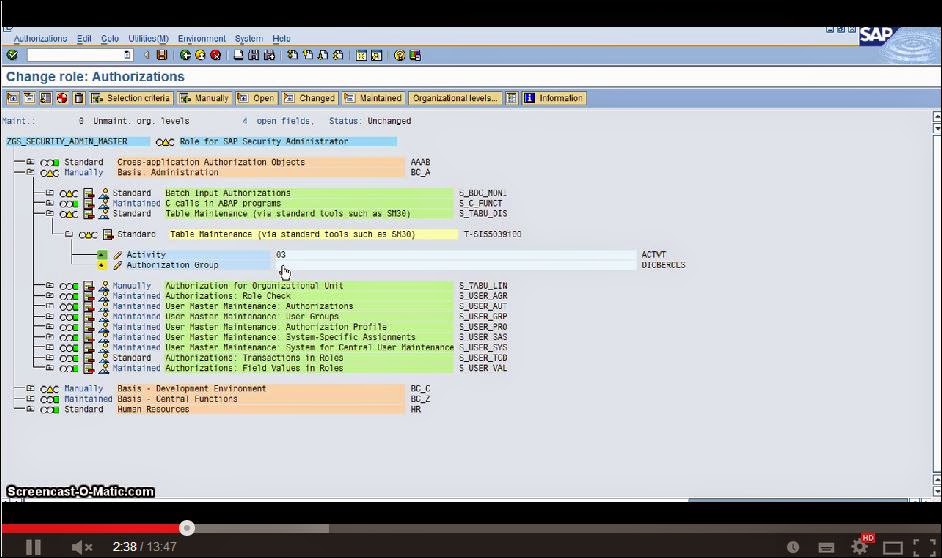The width and height of the screenshot is (942, 558).
Task: Click traffic light status of Basis Administration row
Action: [49, 173]
